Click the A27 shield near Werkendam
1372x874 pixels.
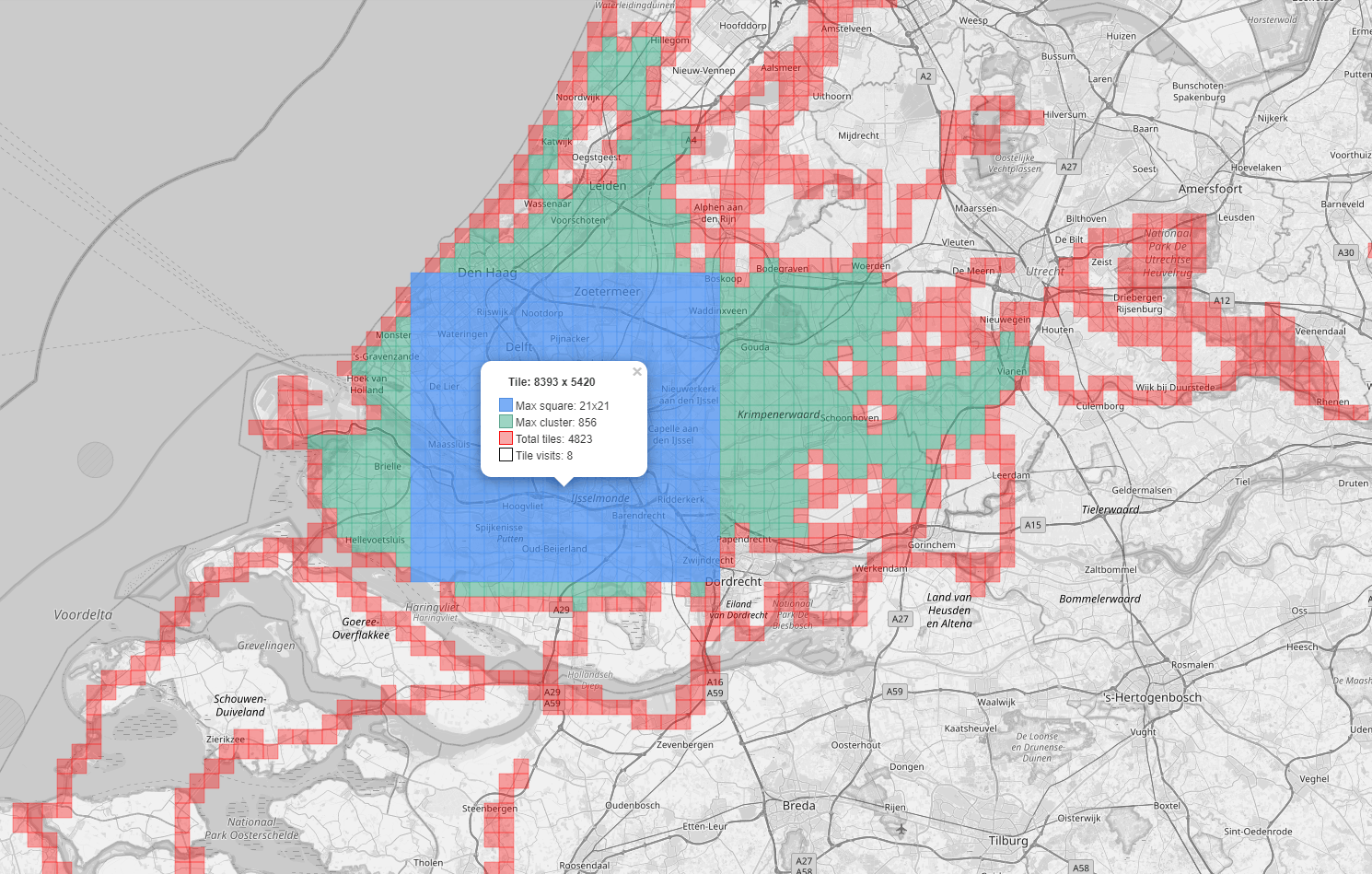point(901,619)
